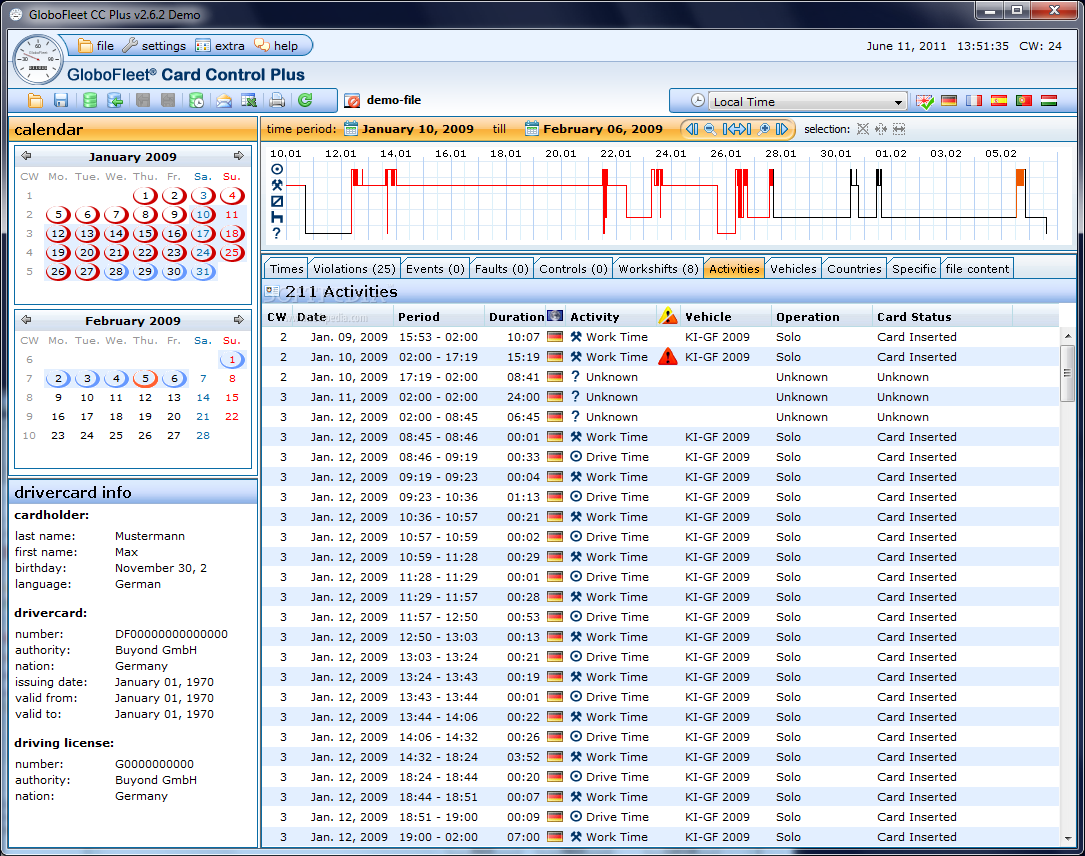Switch to the Times tab
This screenshot has width=1085, height=856.
[286, 268]
